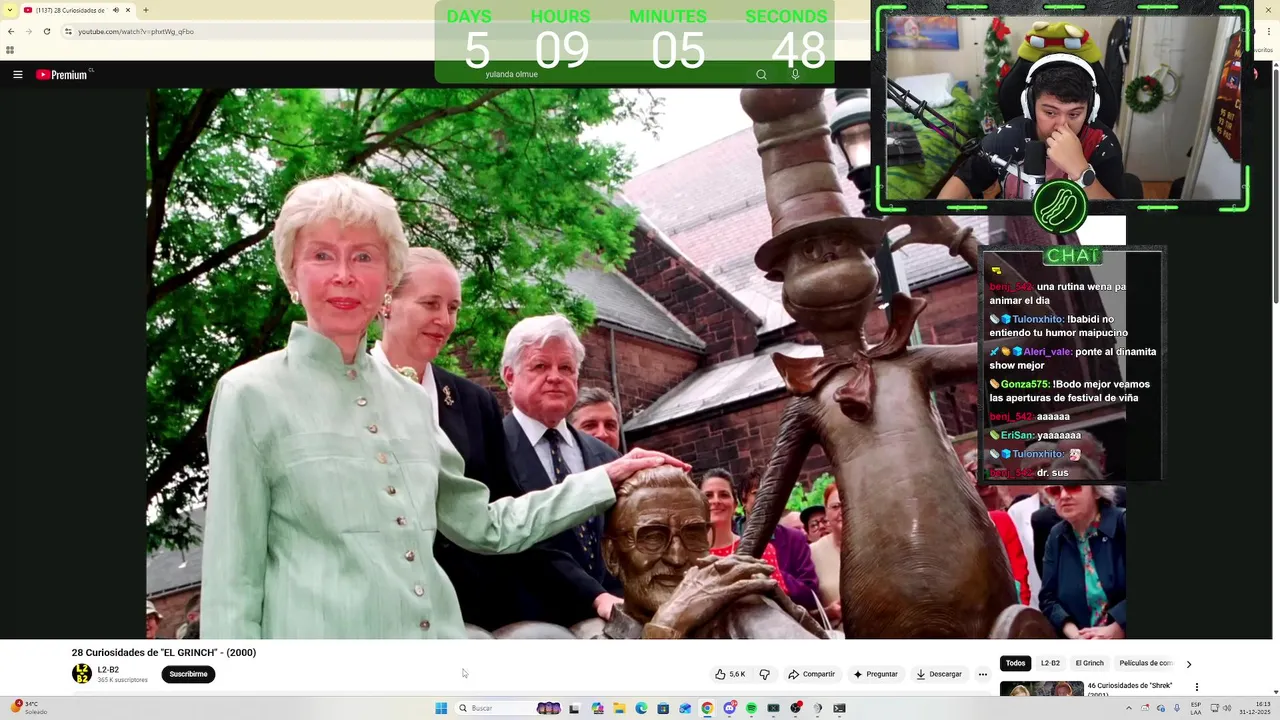Share the video via Compartir
Viewport: 1280px width, 720px height.
[811, 674]
